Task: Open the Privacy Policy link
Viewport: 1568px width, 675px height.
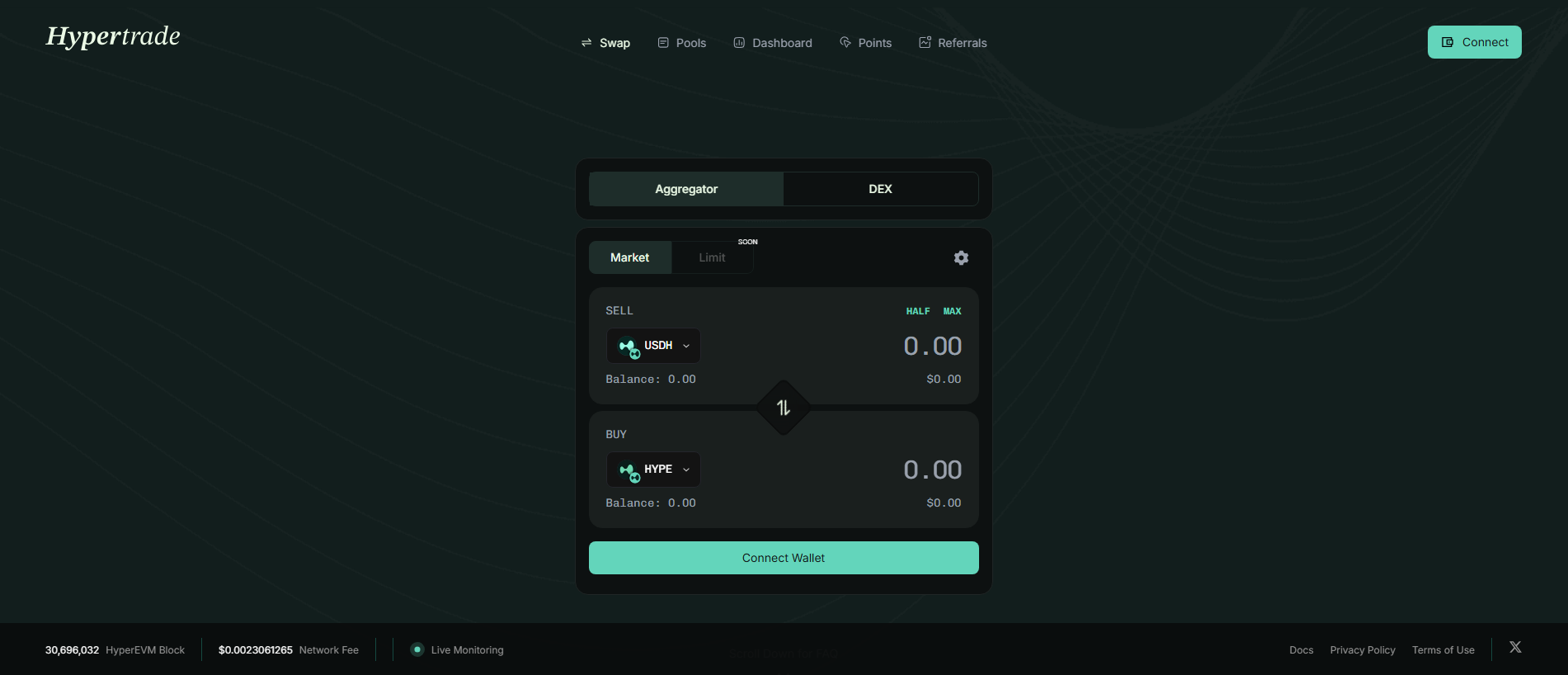Action: (1363, 650)
